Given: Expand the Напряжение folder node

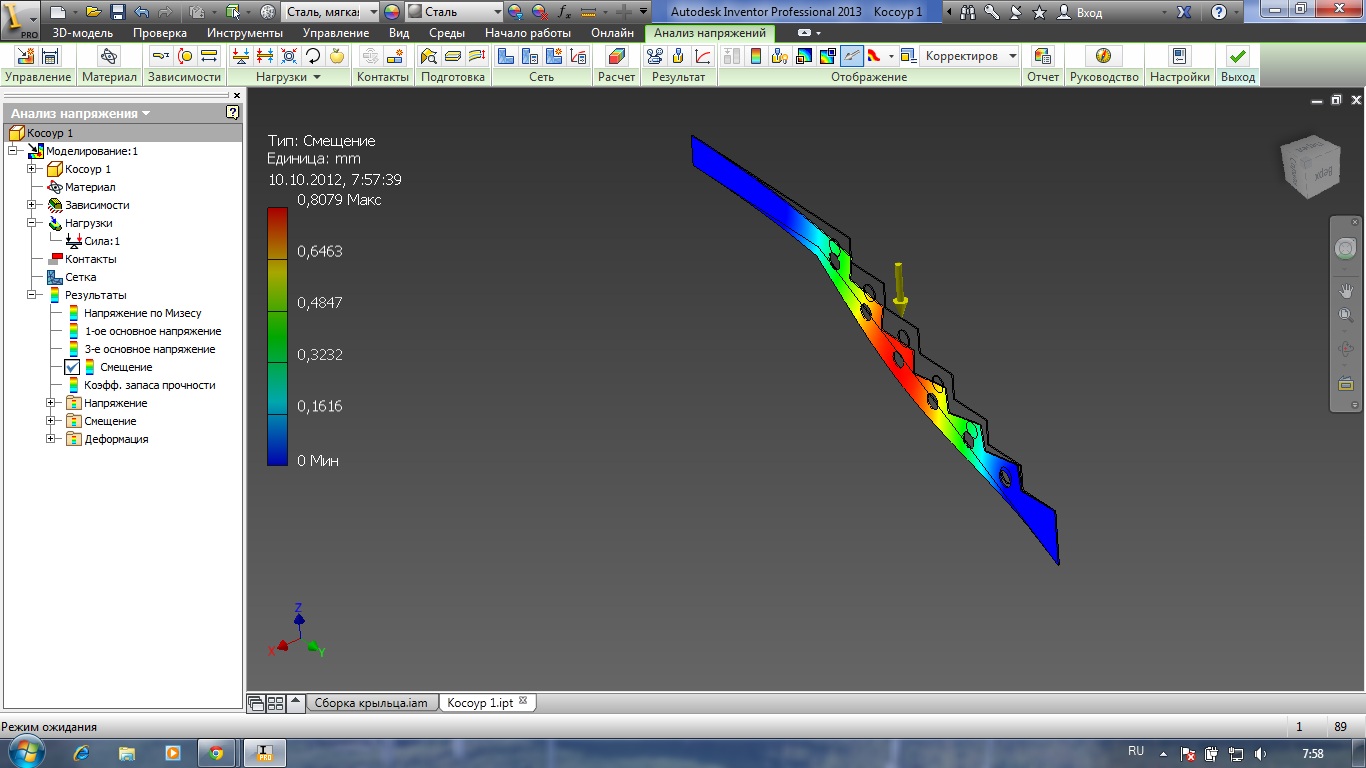Looking at the screenshot, I should [x=52, y=403].
